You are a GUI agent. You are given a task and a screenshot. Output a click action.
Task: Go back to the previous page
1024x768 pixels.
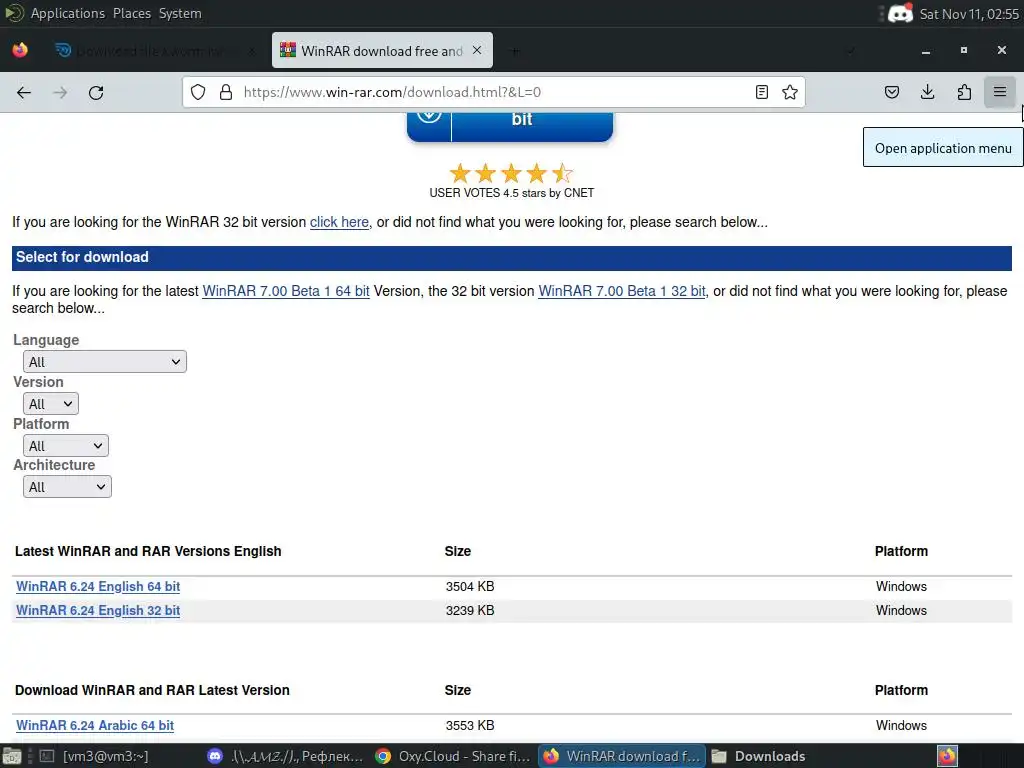pyautogui.click(x=24, y=93)
